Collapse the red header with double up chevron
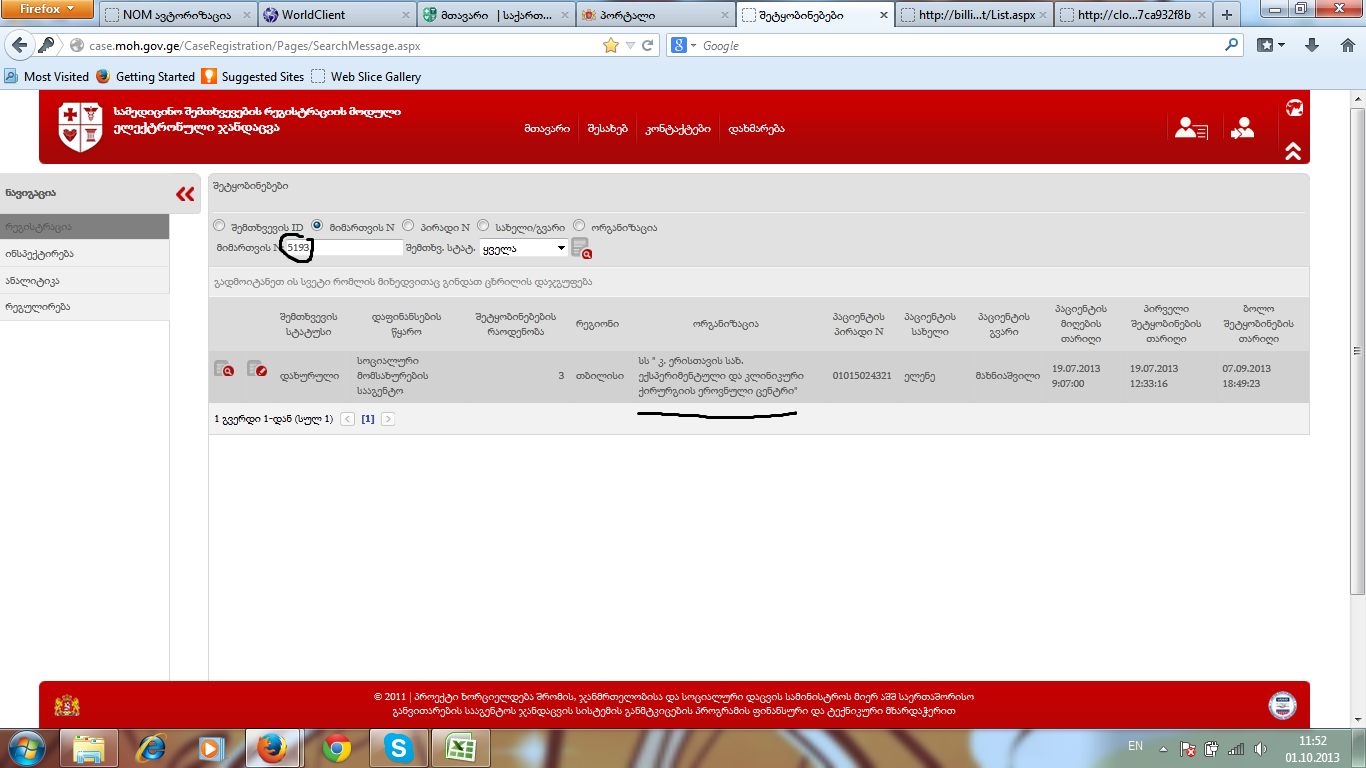 tap(1293, 151)
